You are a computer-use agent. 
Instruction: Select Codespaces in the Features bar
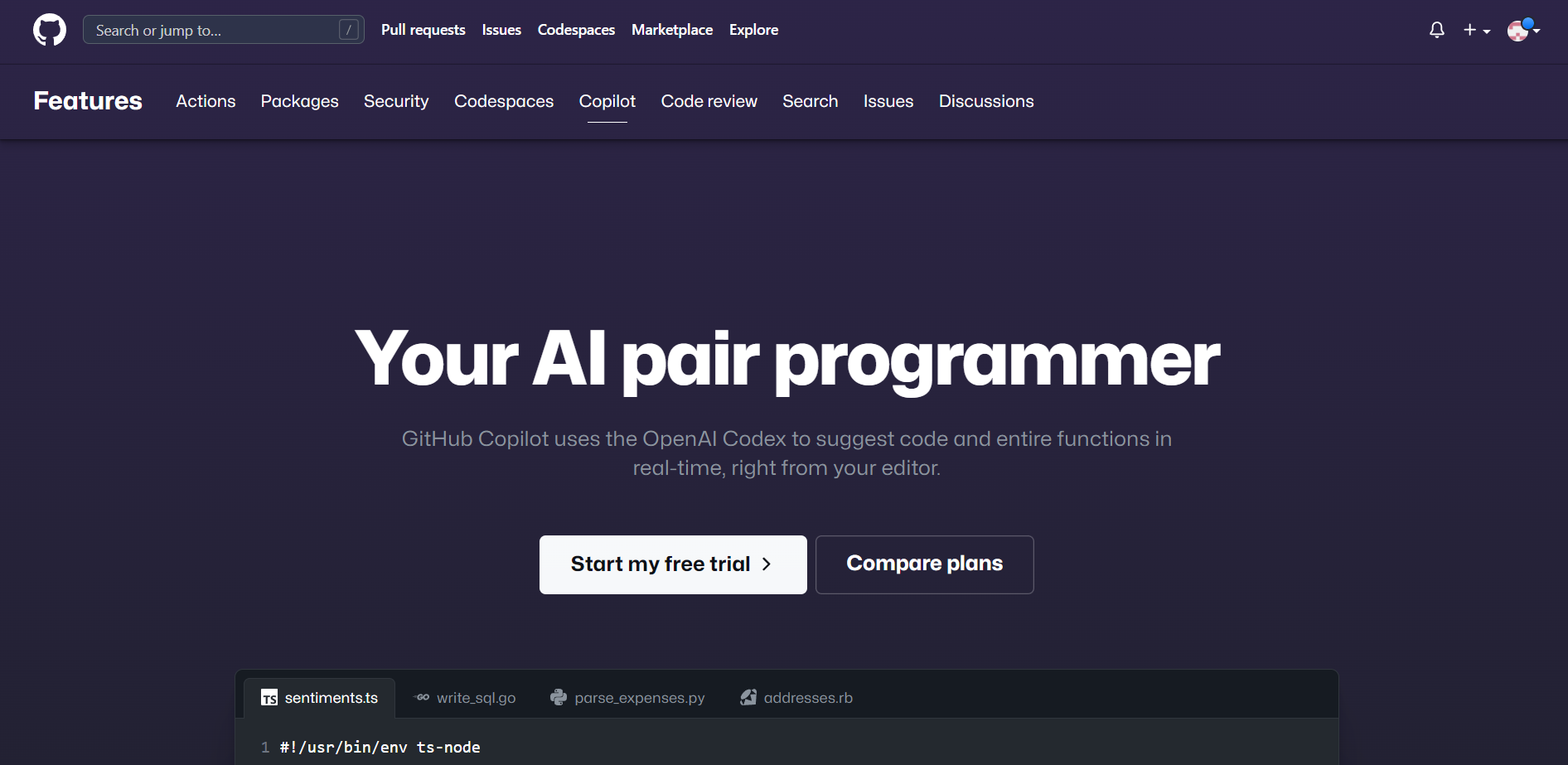(504, 101)
